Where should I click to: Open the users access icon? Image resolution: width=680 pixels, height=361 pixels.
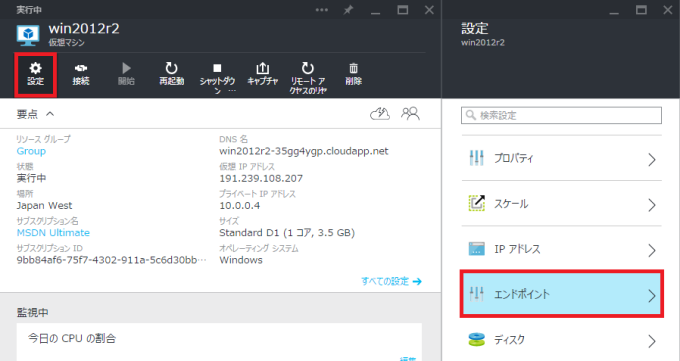(410, 114)
